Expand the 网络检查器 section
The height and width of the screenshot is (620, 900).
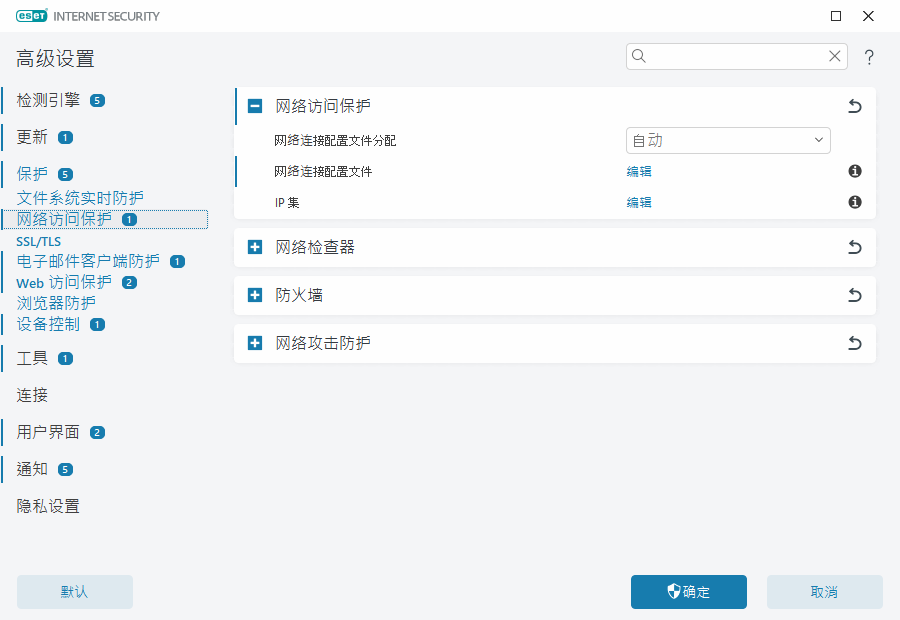pos(254,247)
